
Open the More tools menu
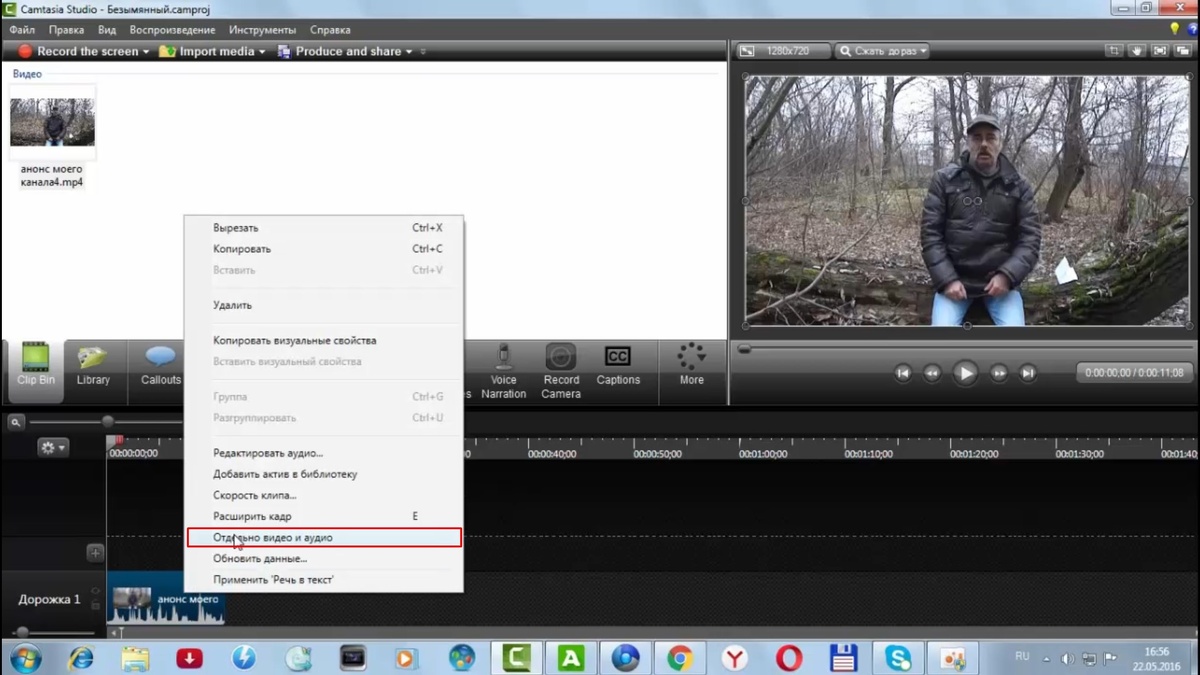[691, 365]
